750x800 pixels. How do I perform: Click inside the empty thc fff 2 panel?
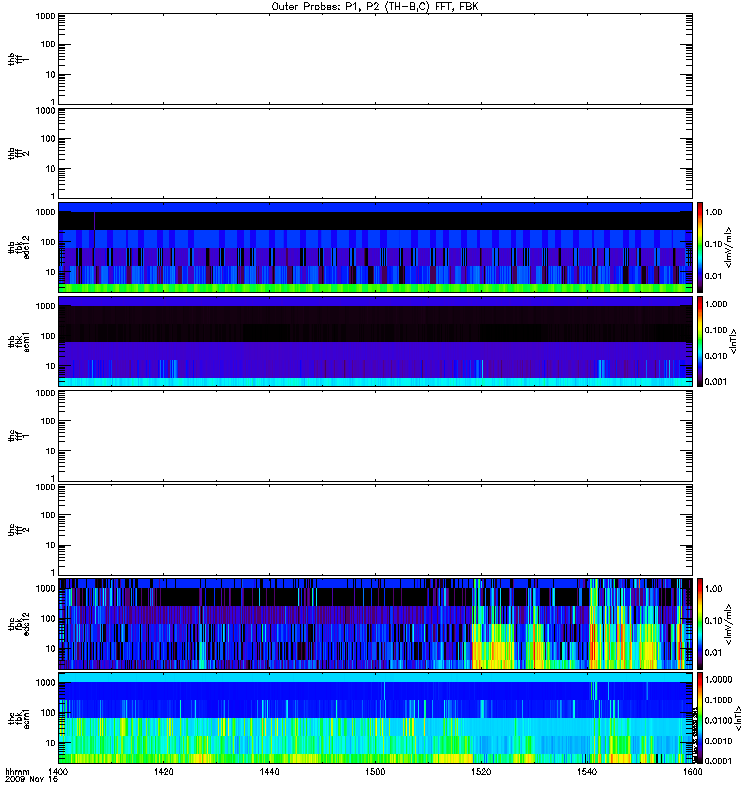coord(375,530)
